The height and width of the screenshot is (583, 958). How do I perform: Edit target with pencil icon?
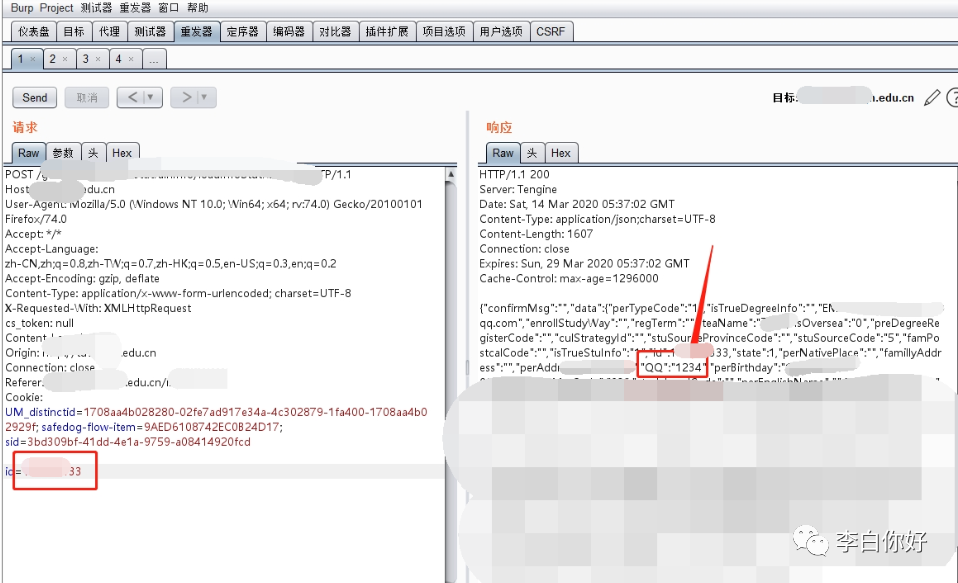tap(932, 97)
